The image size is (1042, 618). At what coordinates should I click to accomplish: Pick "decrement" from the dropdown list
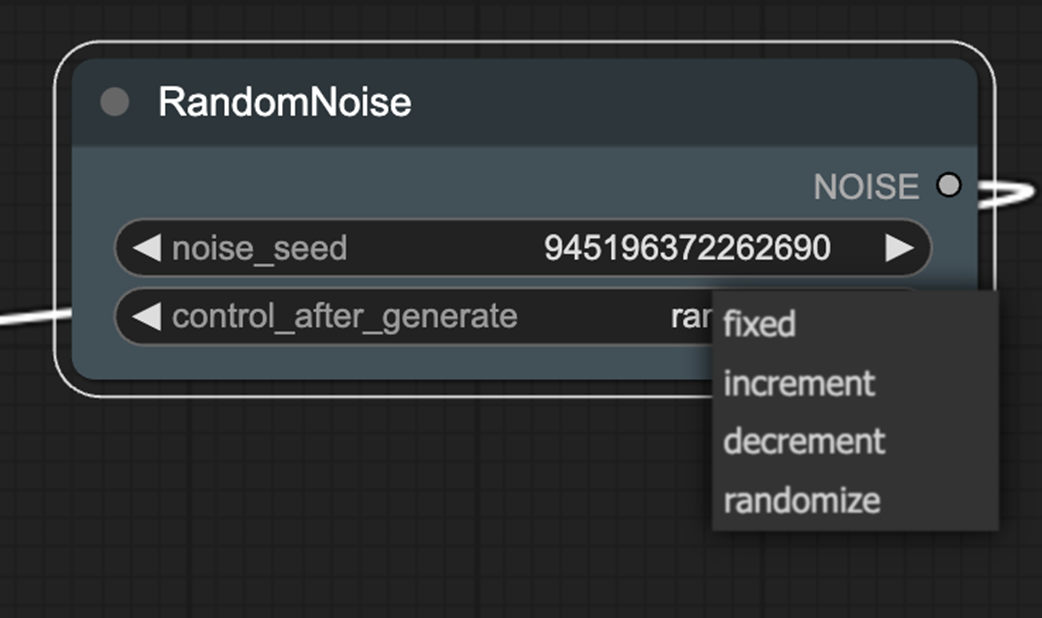pyautogui.click(x=803, y=441)
